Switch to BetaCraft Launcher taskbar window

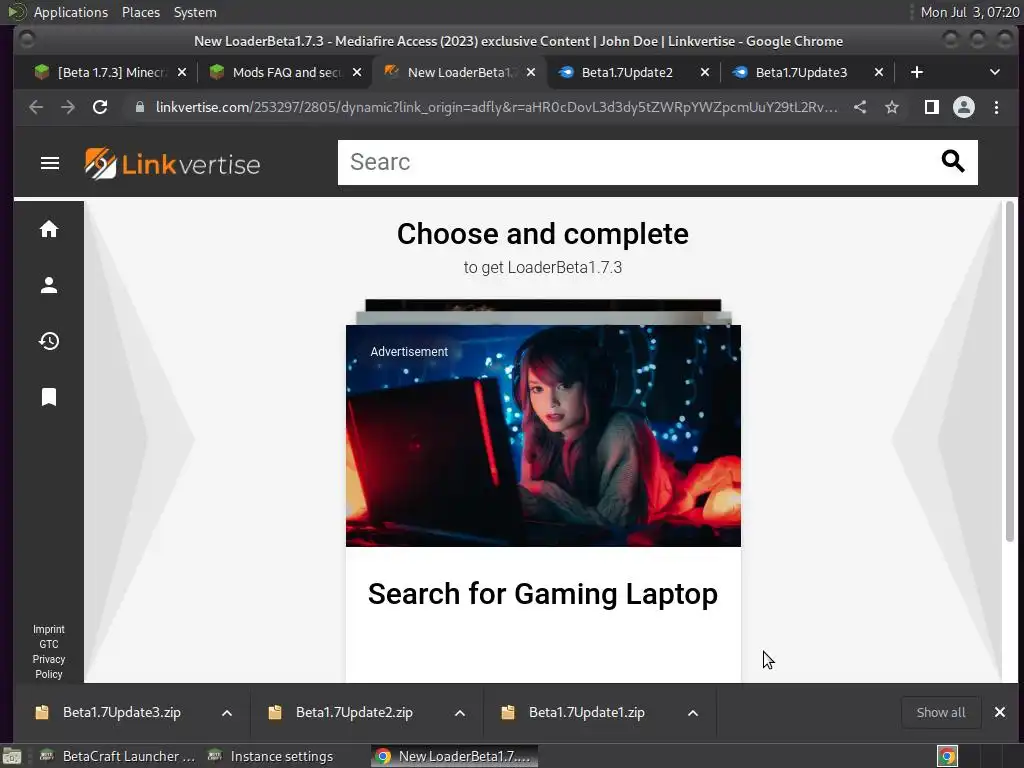118,756
